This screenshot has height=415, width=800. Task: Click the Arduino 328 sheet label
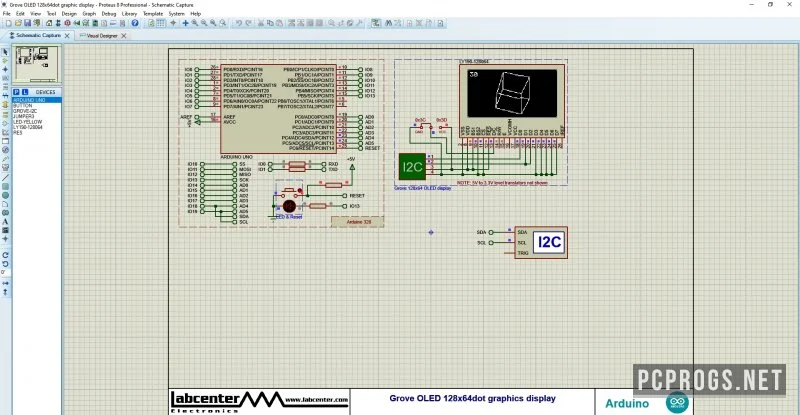coord(358,222)
